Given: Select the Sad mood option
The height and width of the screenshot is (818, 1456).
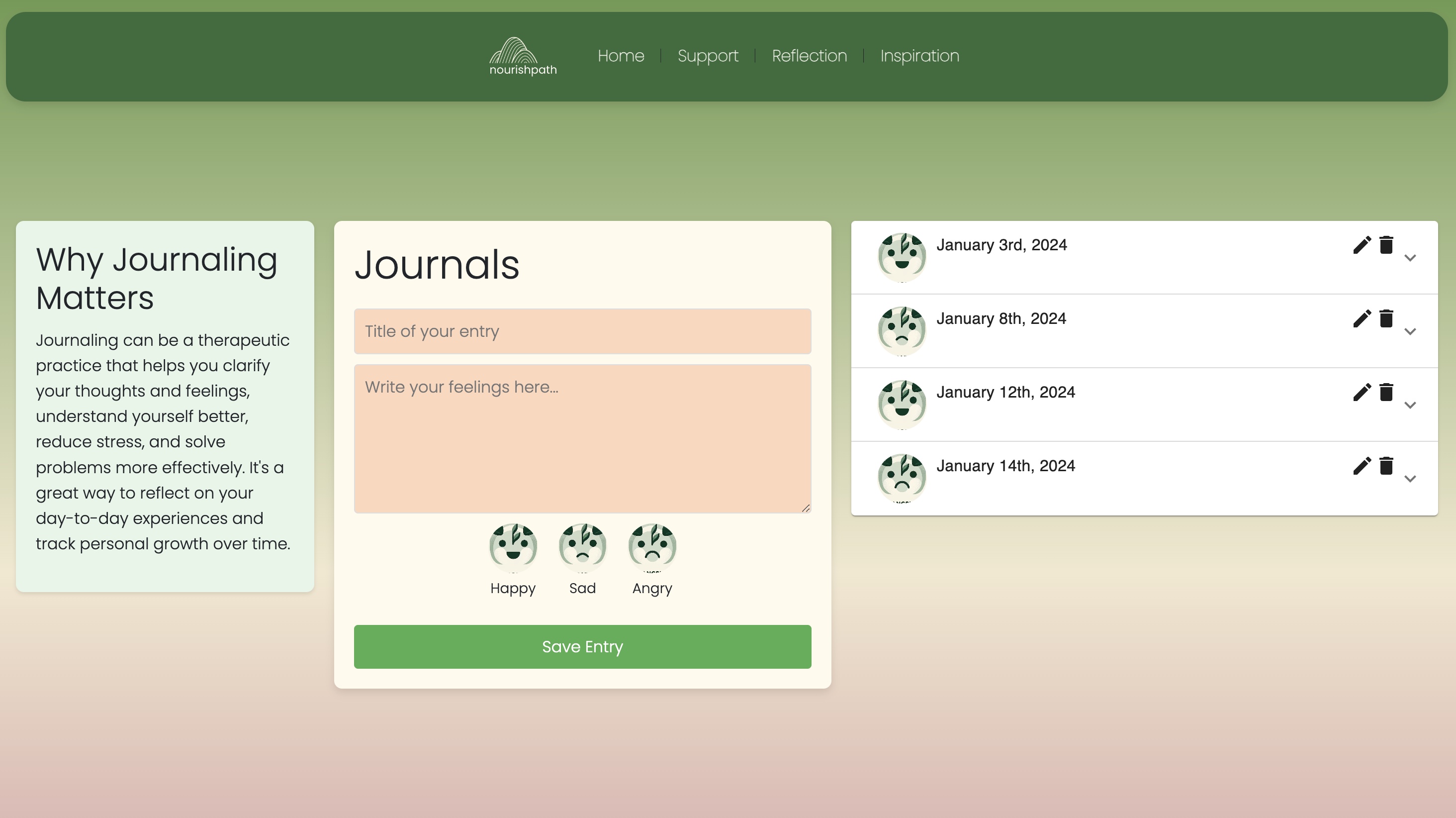Looking at the screenshot, I should (x=582, y=546).
